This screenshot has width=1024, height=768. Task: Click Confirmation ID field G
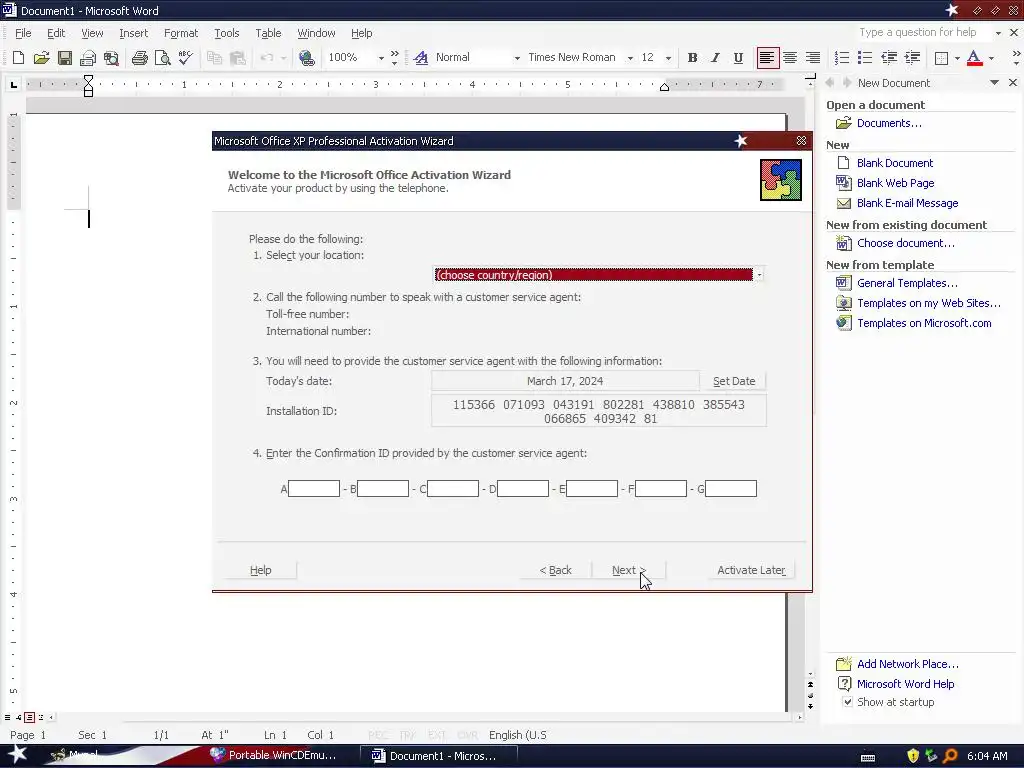coord(731,488)
